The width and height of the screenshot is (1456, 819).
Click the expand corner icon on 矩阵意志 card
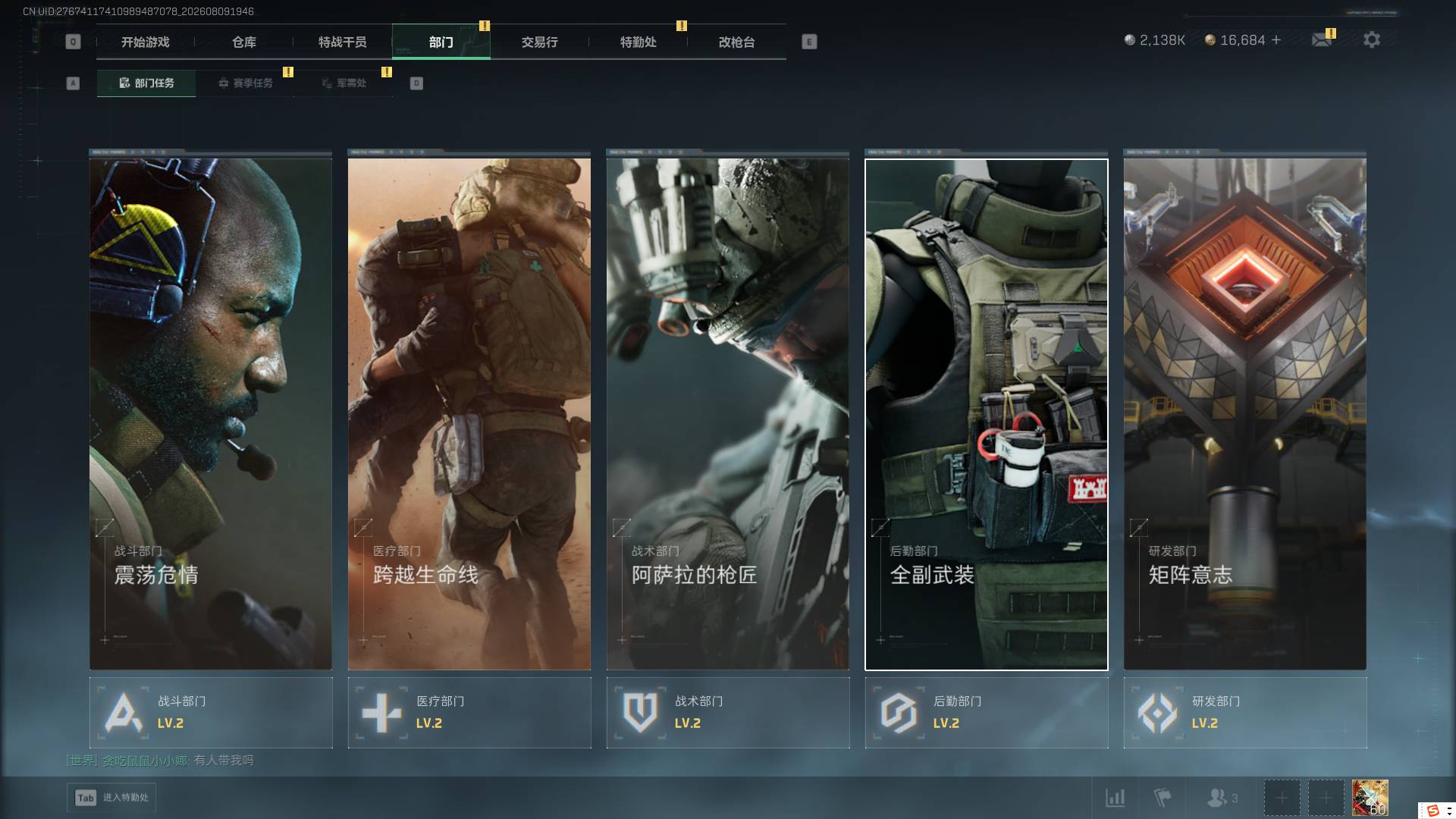point(1139,527)
